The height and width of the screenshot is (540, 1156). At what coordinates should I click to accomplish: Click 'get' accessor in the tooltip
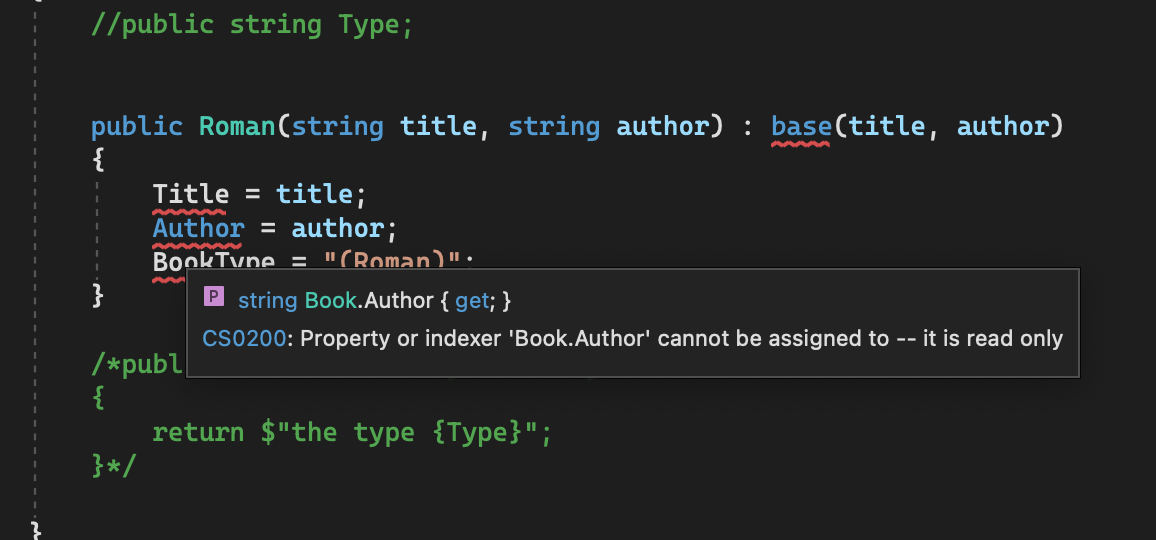472,300
